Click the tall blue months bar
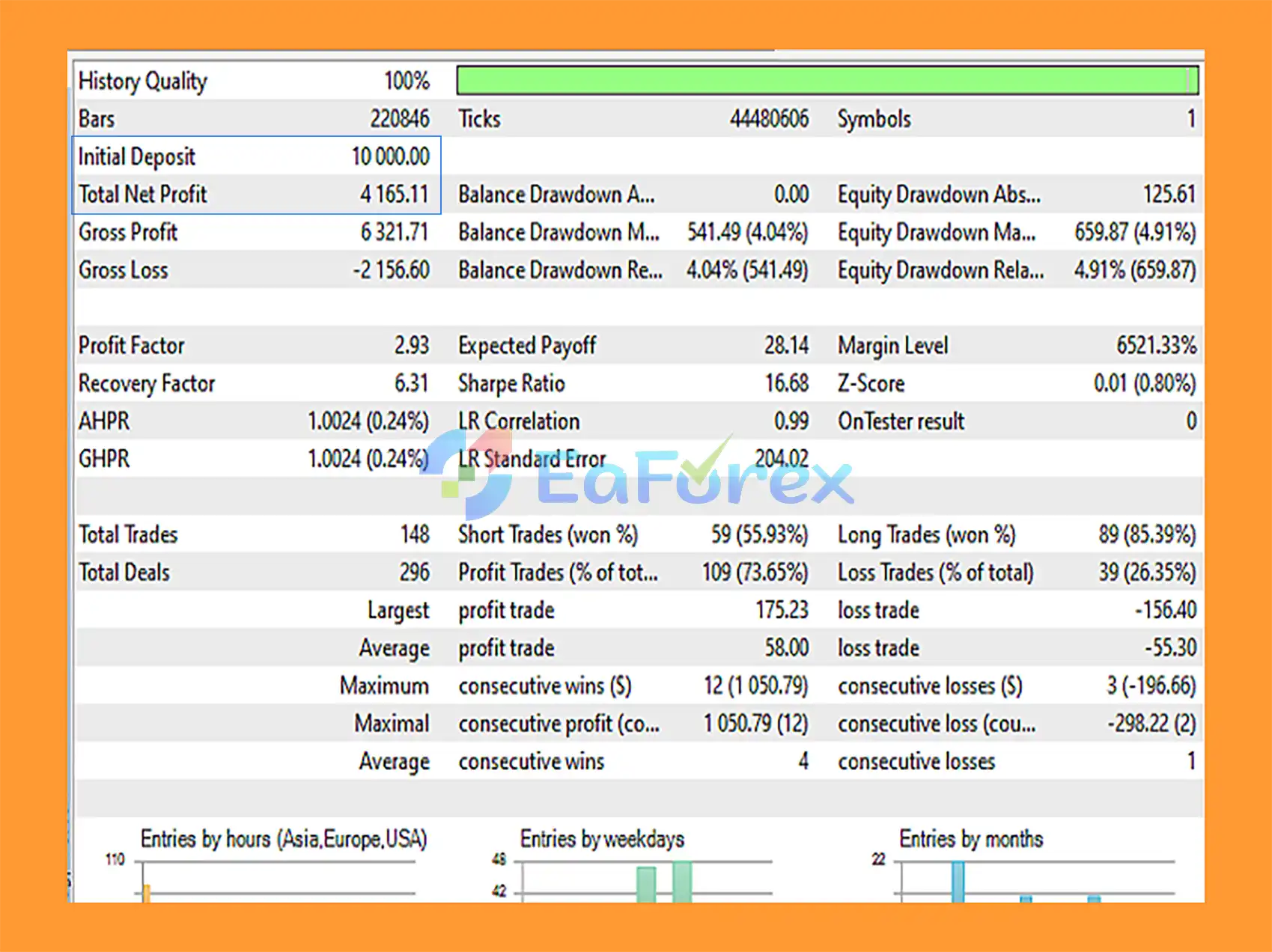The width and height of the screenshot is (1272, 952). 958,882
